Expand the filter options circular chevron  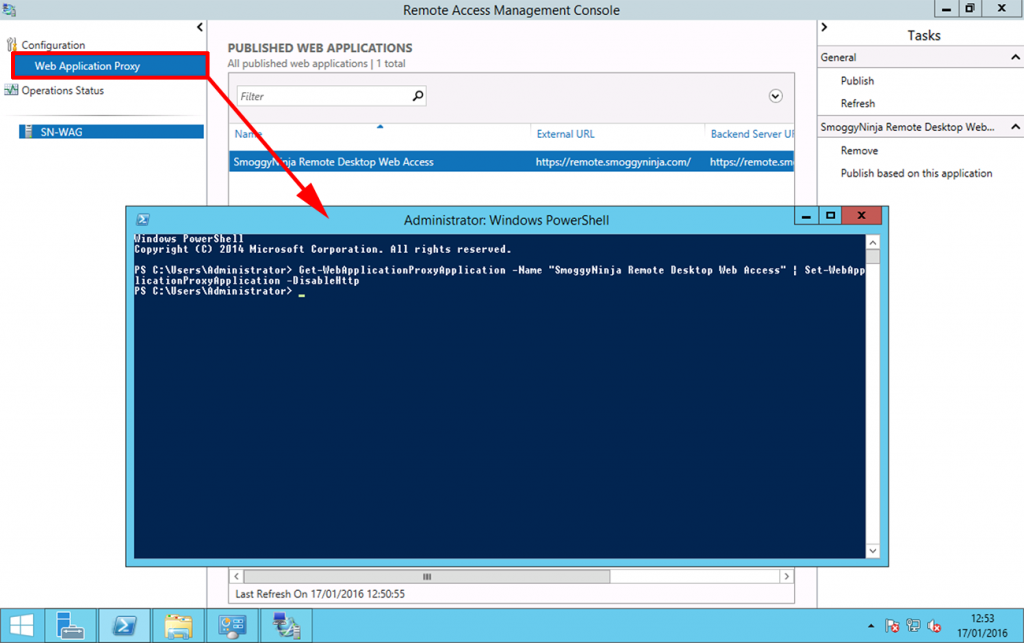775,96
